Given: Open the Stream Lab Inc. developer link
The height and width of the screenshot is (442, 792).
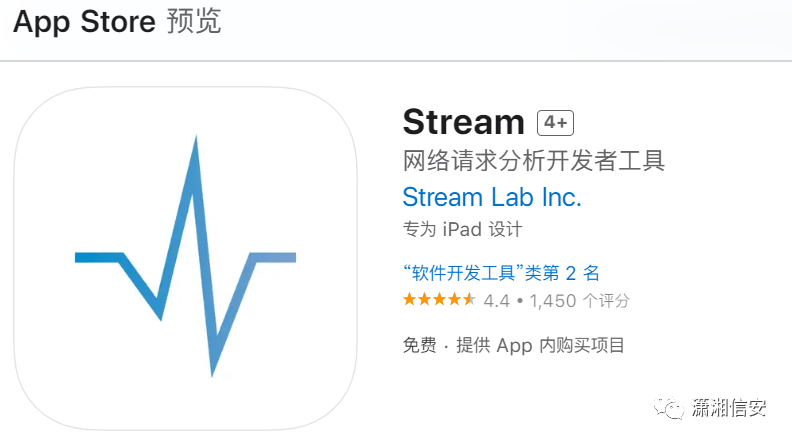Looking at the screenshot, I should point(492,197).
